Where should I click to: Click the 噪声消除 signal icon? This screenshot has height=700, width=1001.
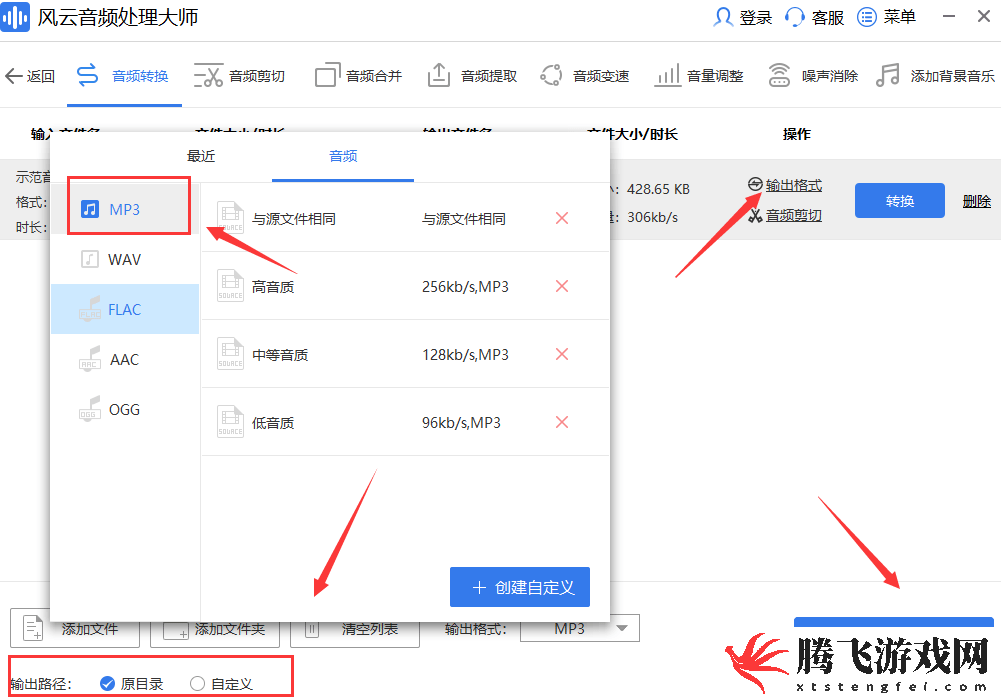tap(779, 75)
